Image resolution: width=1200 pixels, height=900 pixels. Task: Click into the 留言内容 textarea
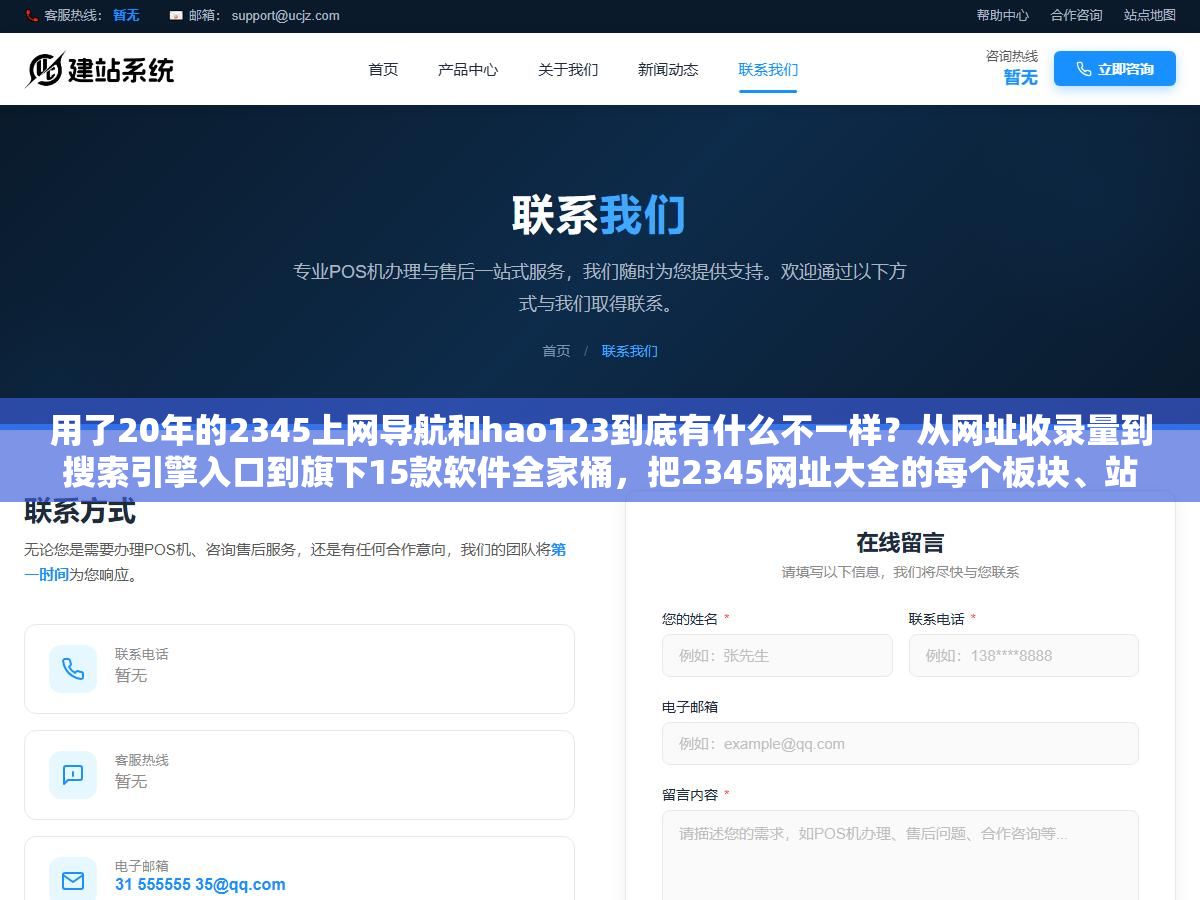(x=900, y=855)
